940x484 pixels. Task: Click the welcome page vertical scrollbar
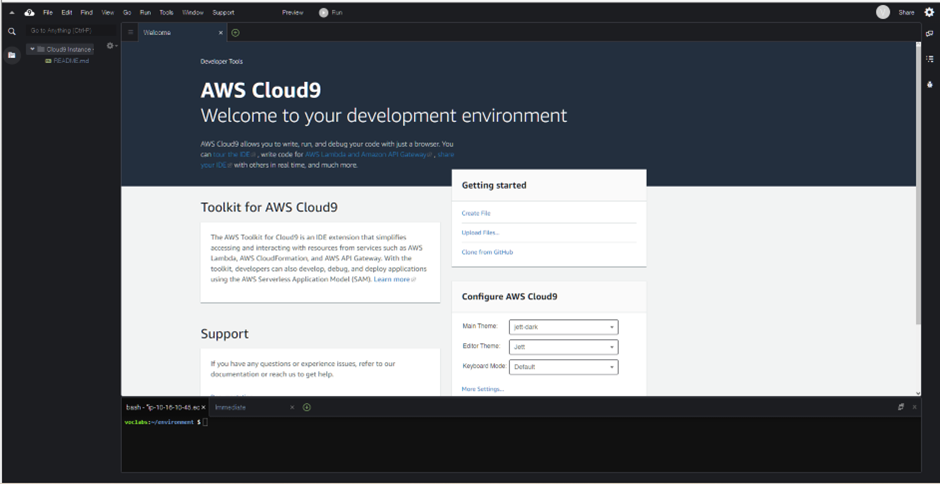(x=918, y=184)
